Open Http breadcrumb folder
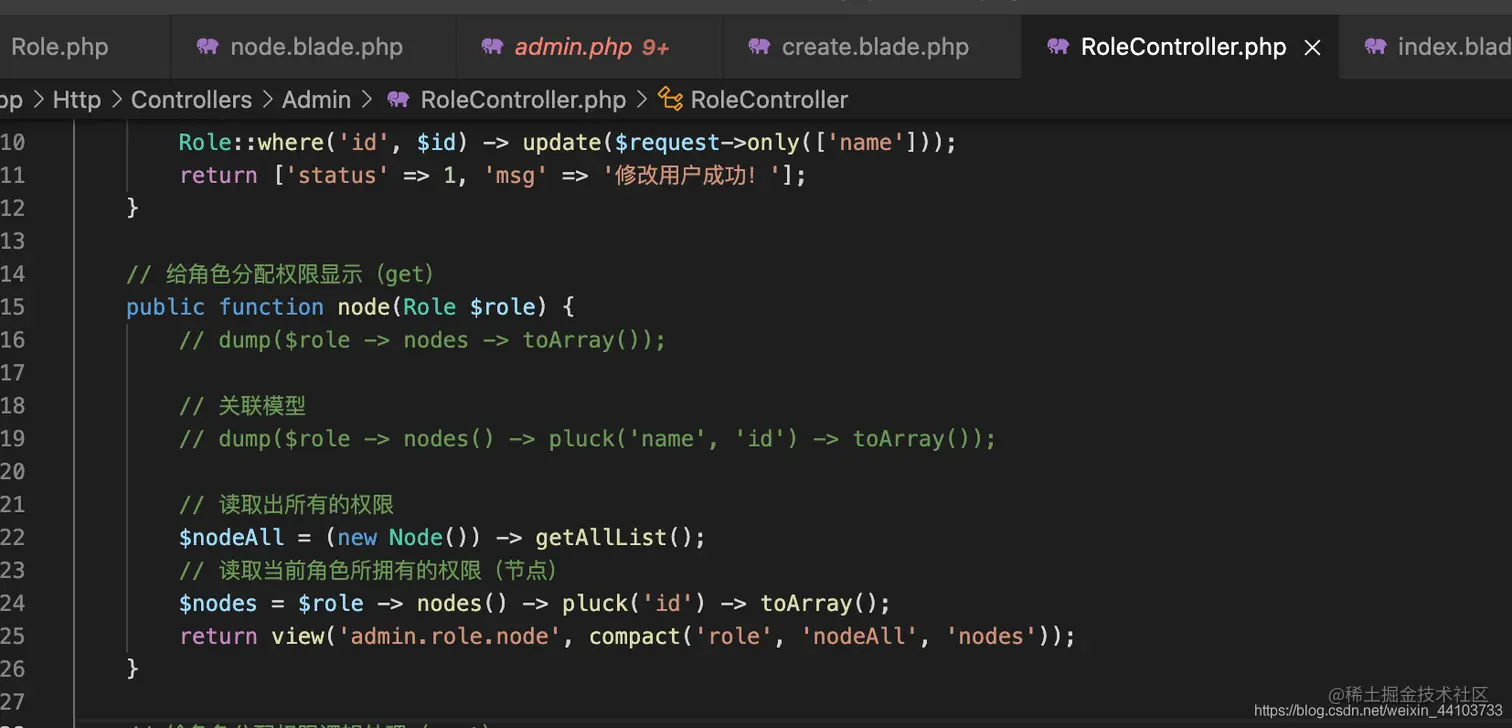The width and height of the screenshot is (1512, 728). coord(76,100)
